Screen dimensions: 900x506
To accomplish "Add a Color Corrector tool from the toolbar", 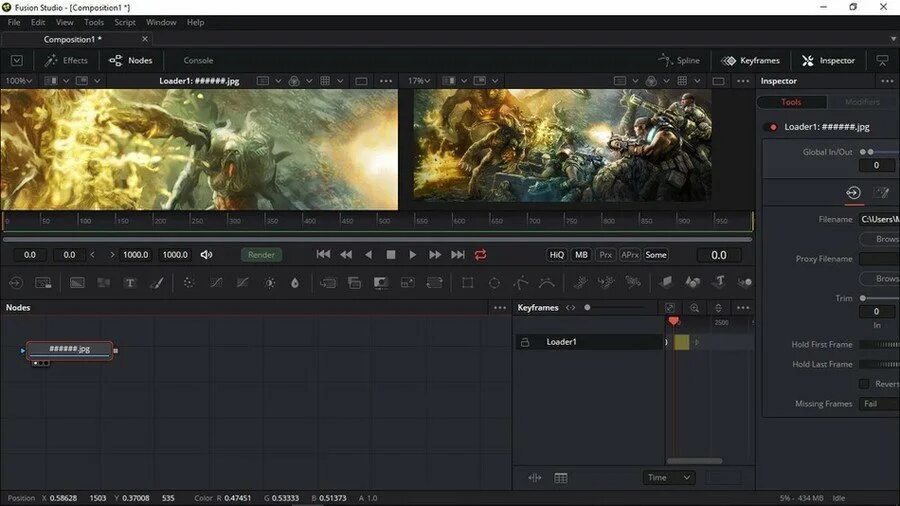I will 189,283.
